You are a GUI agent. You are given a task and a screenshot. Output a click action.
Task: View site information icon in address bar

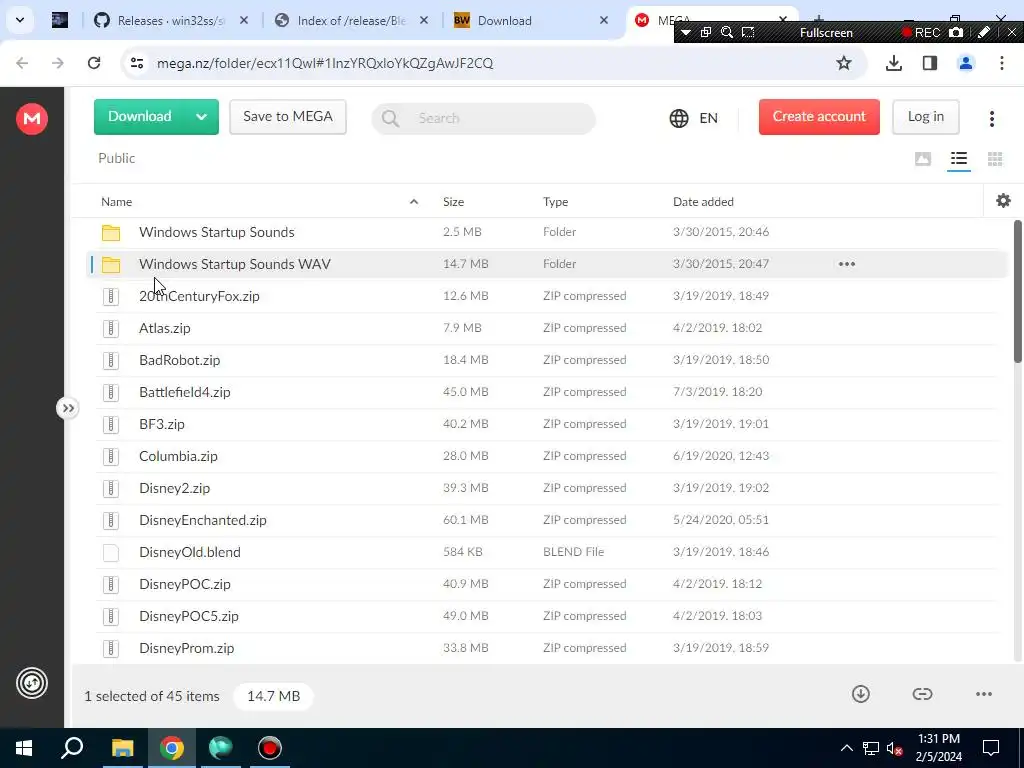point(137,63)
